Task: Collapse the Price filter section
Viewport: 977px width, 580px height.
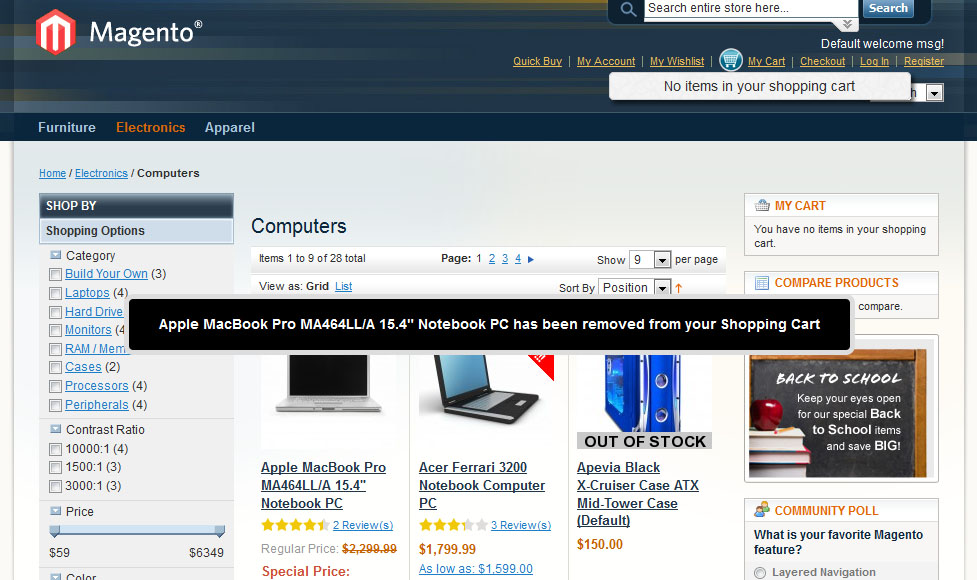Action: pos(55,511)
